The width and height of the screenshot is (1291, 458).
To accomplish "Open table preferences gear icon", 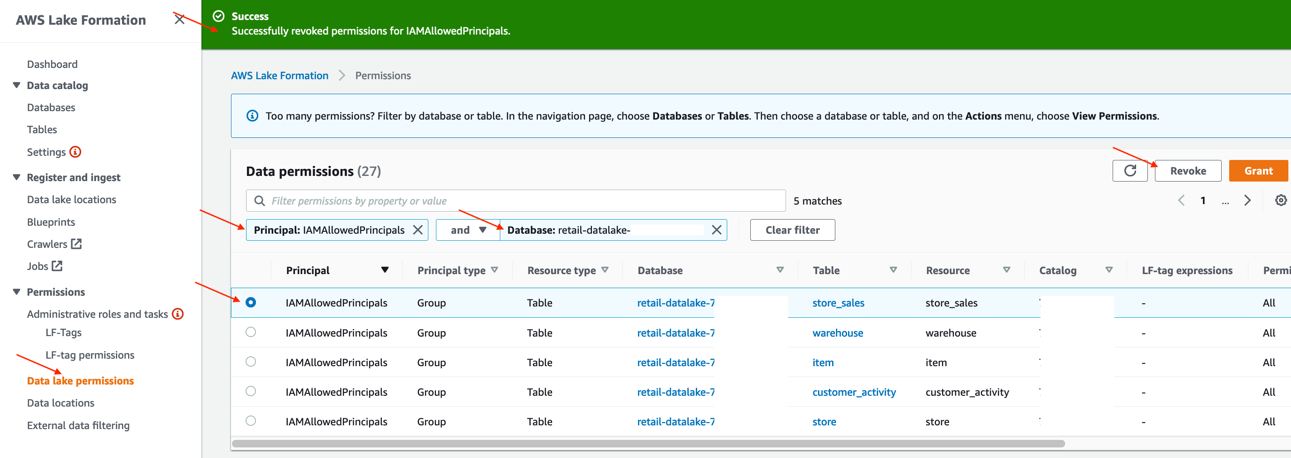I will [x=1280, y=201].
